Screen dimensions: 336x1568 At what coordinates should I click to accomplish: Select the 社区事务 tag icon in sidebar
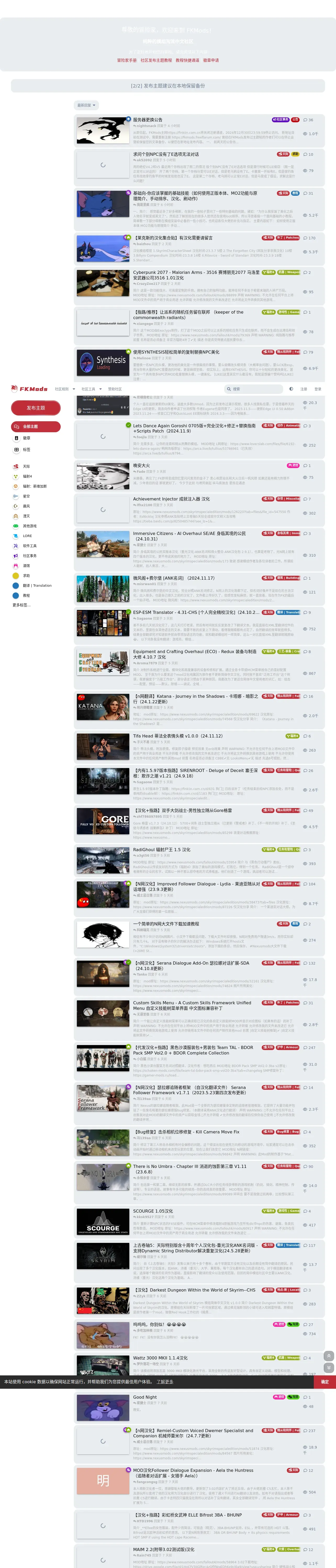point(16,556)
